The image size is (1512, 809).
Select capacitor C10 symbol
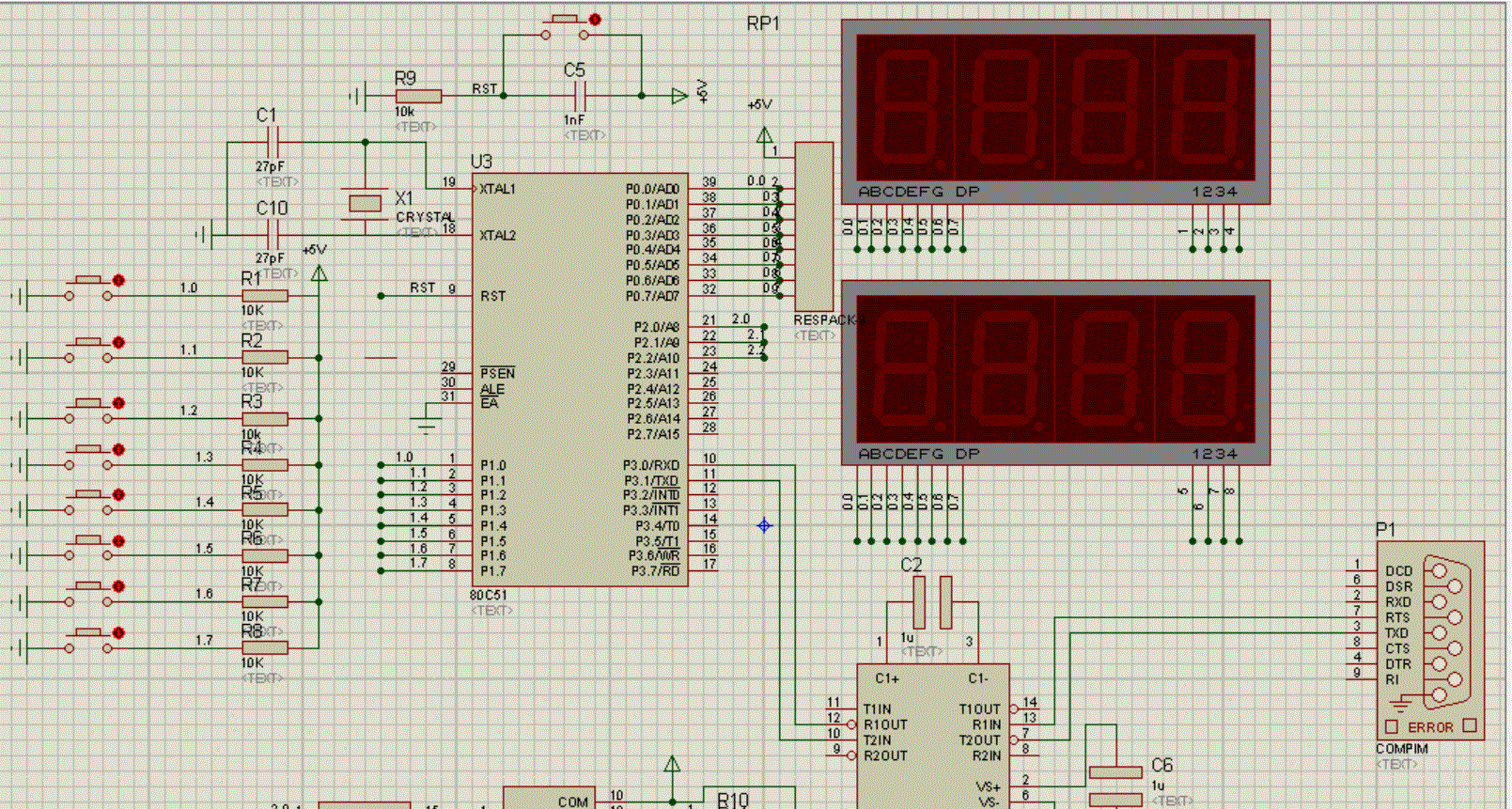272,234
